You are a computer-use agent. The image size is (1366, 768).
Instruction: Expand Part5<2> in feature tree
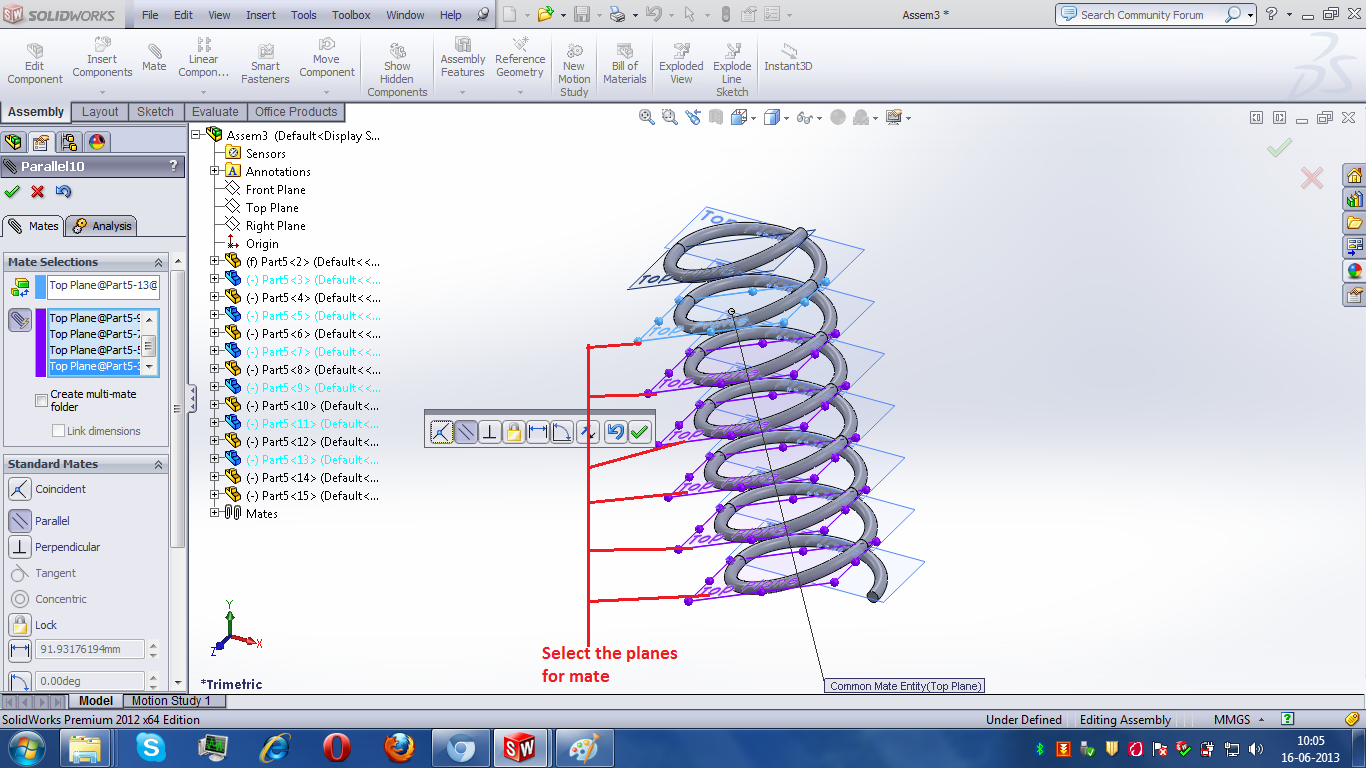tap(215, 261)
